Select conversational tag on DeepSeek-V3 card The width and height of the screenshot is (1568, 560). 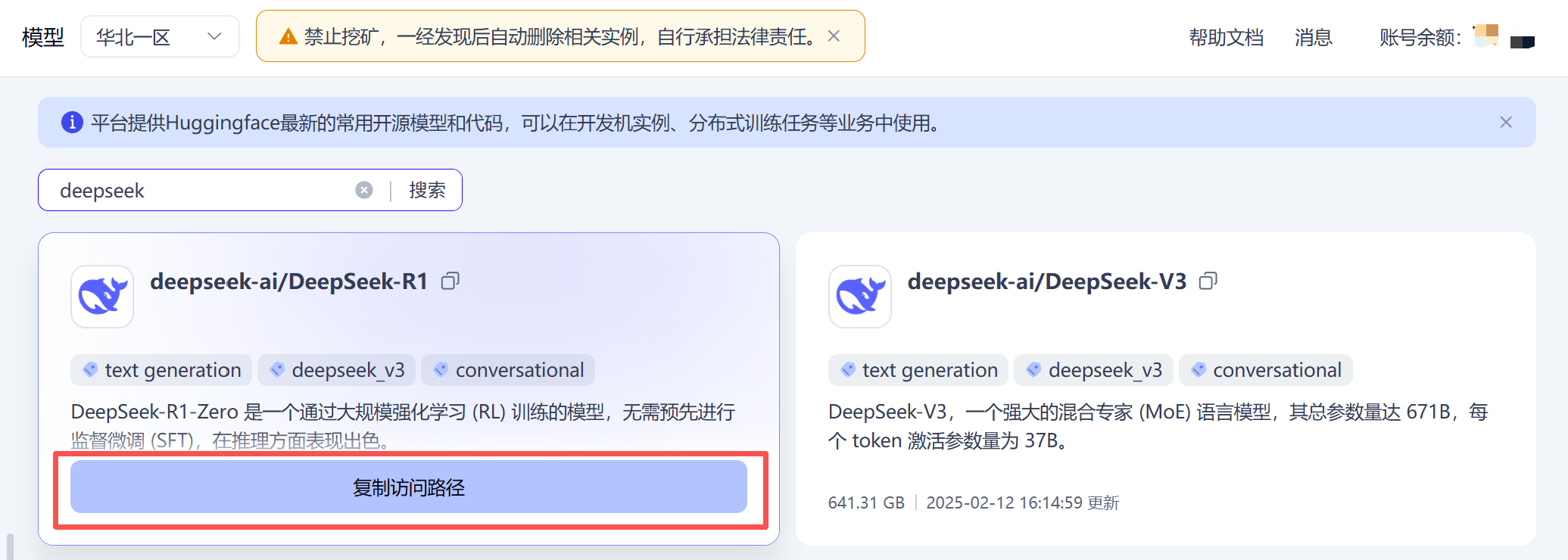pos(1266,370)
